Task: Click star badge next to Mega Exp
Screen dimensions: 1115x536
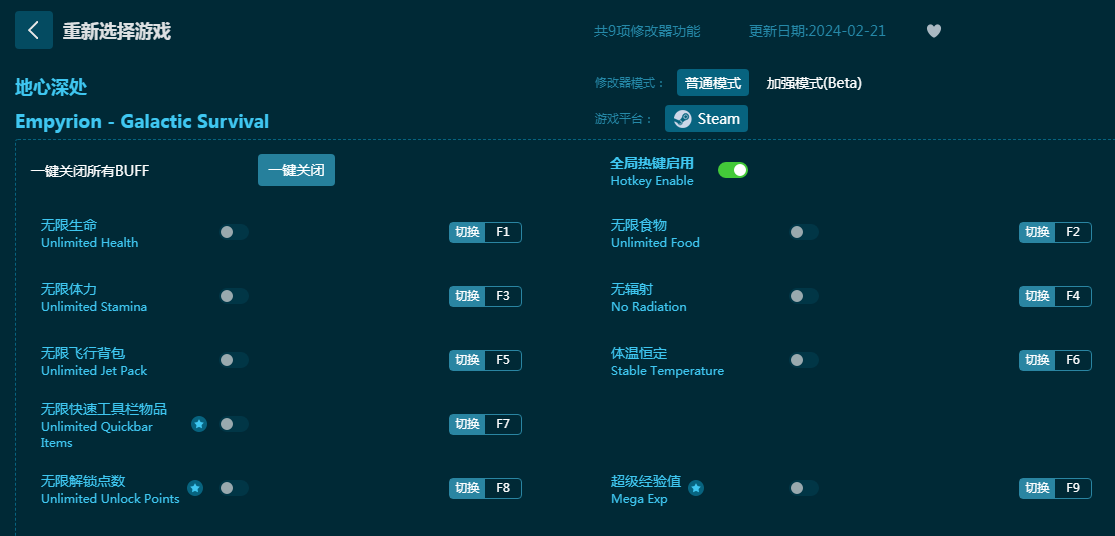Action: point(696,488)
